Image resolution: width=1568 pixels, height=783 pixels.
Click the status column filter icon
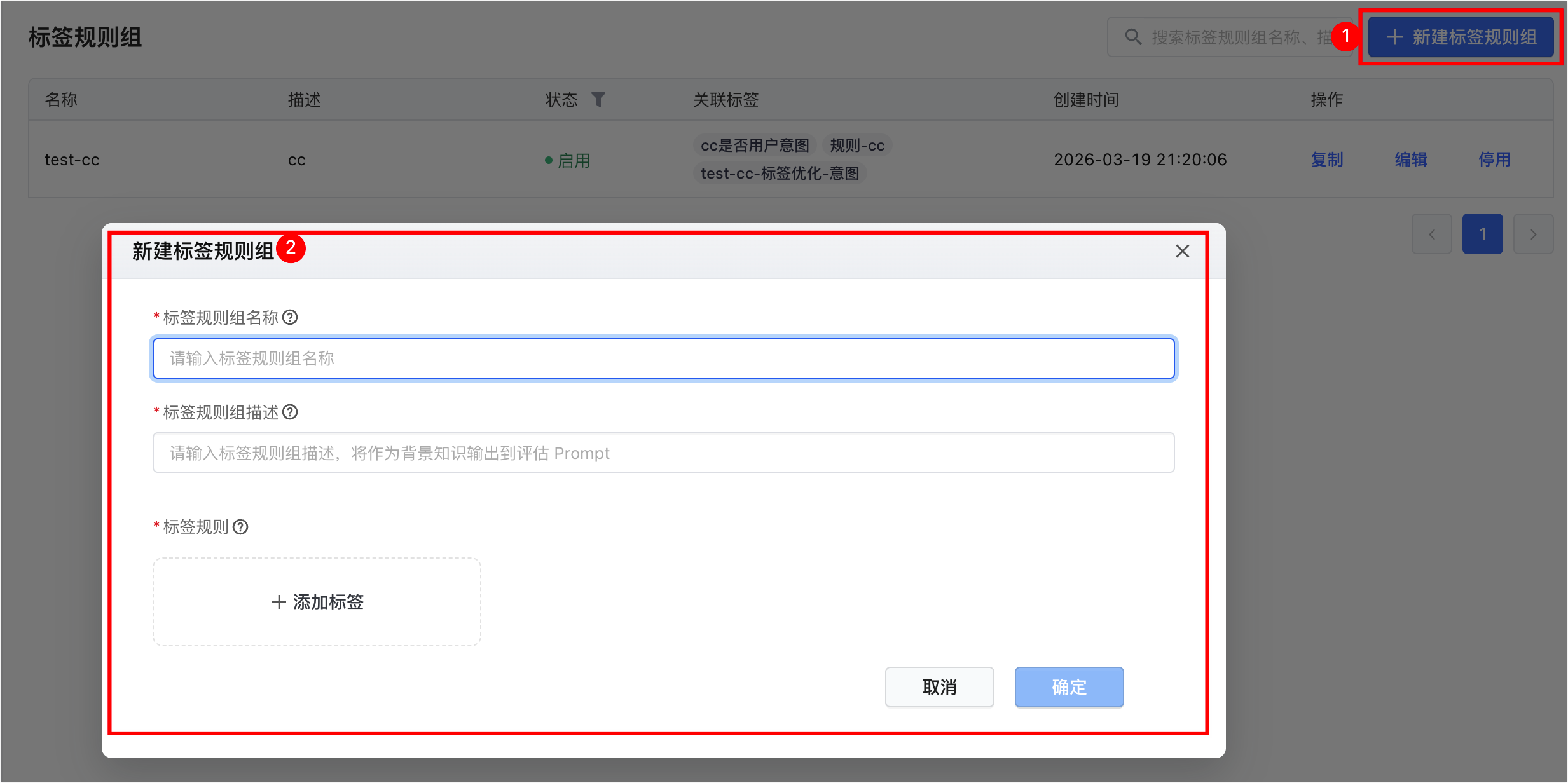click(x=598, y=100)
